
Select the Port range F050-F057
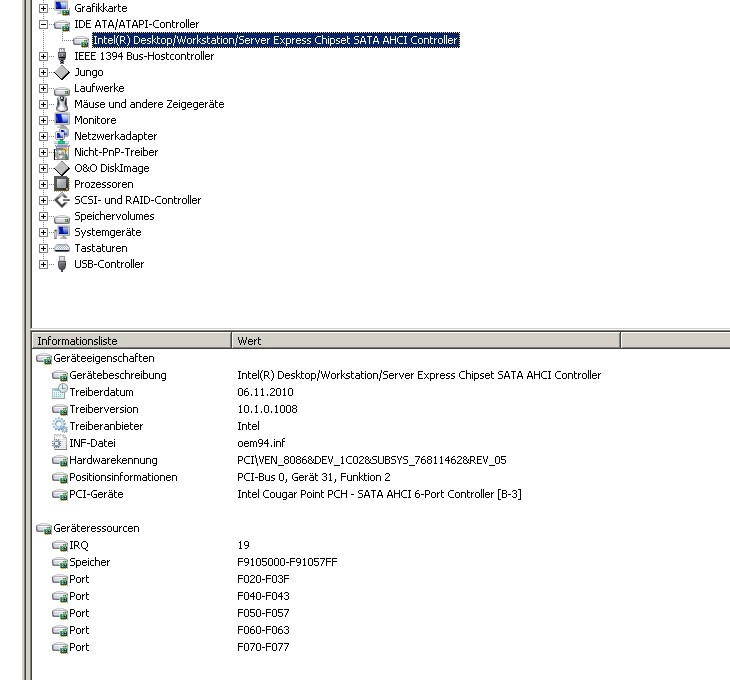263,613
